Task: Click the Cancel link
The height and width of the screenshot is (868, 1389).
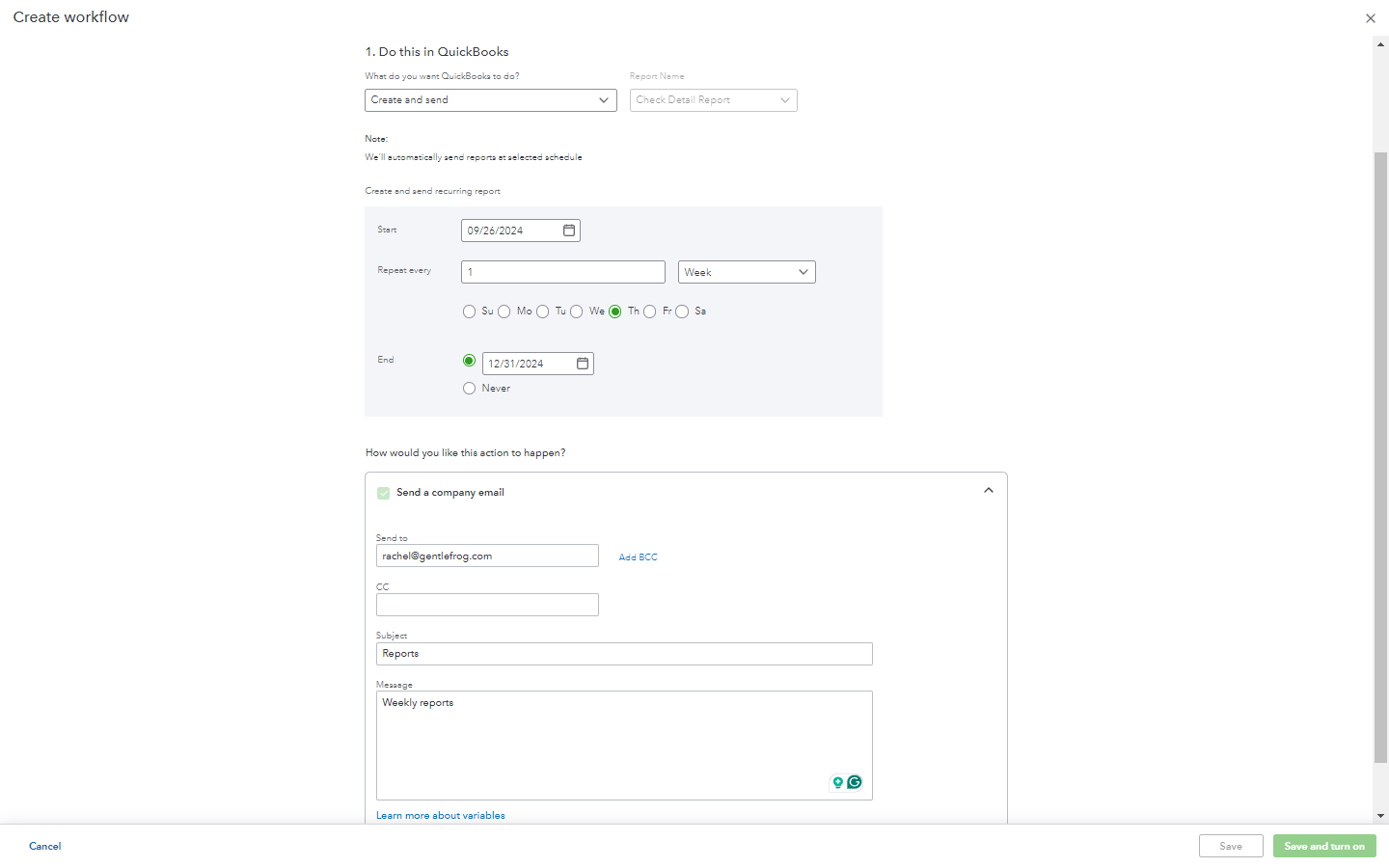Action: click(x=45, y=846)
